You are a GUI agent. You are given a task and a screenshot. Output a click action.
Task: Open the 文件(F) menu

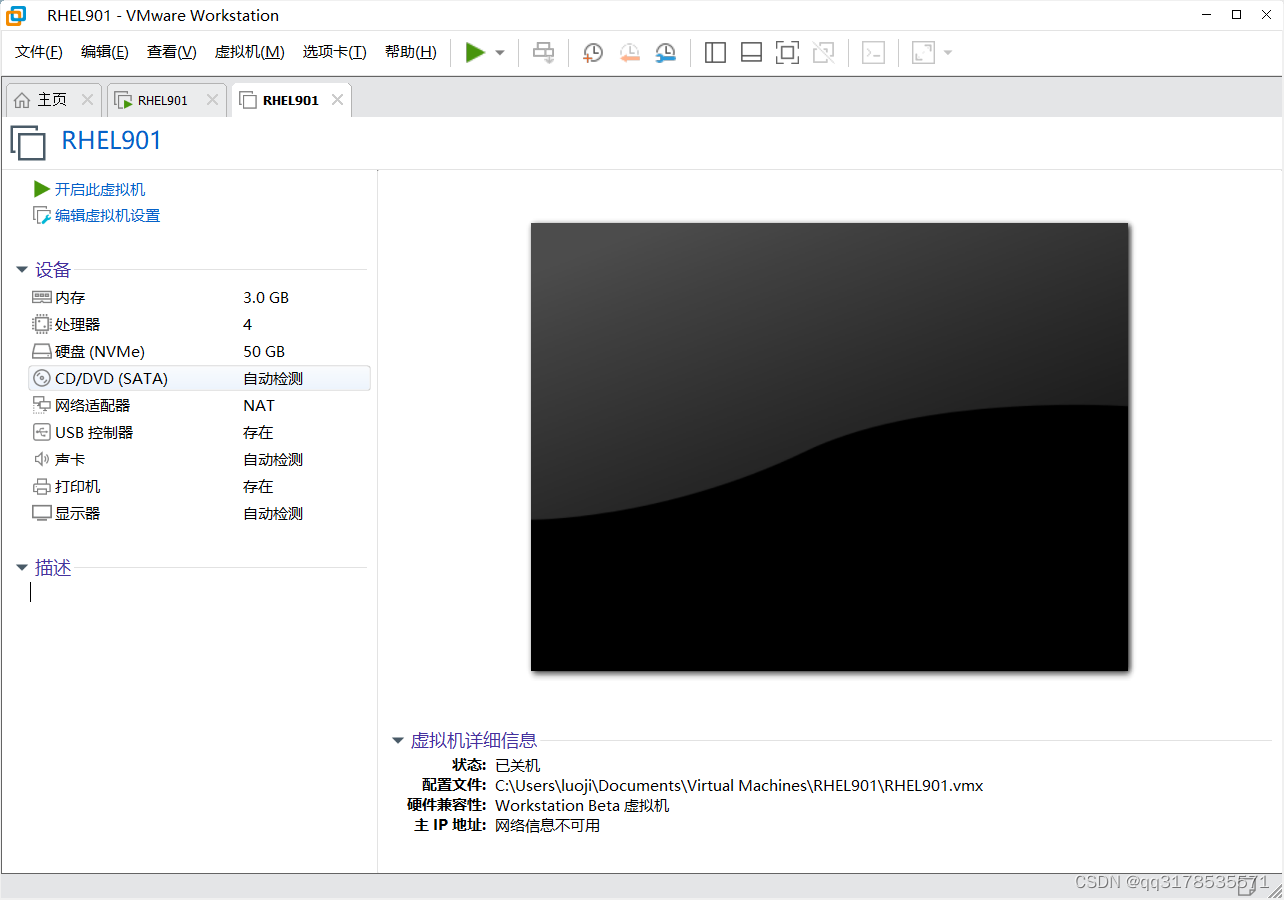(x=39, y=52)
